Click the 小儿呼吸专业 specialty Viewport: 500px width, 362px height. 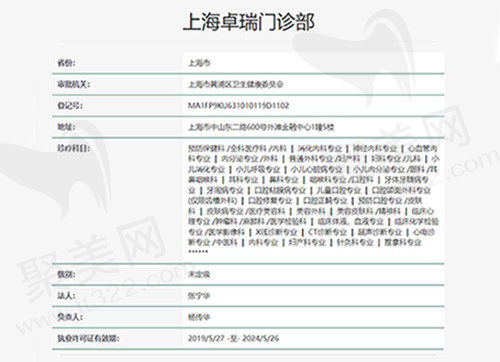[258, 169]
